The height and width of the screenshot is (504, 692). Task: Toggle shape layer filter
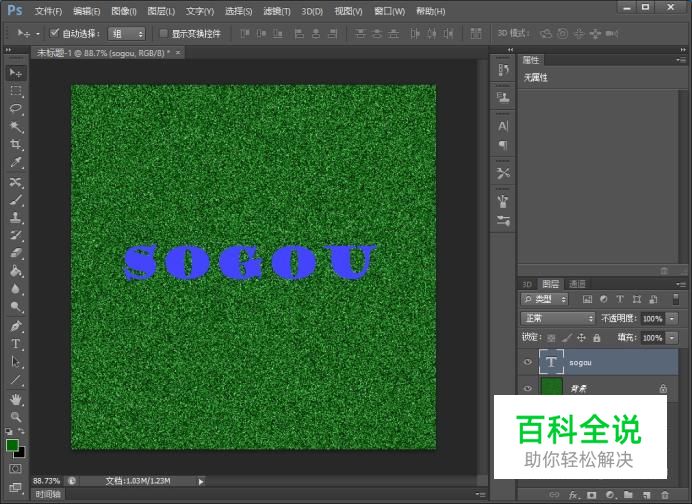(636, 299)
